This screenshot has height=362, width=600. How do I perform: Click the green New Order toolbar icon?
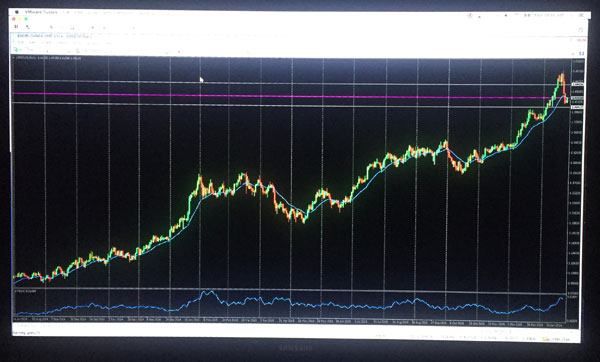pyautogui.click(x=16, y=50)
